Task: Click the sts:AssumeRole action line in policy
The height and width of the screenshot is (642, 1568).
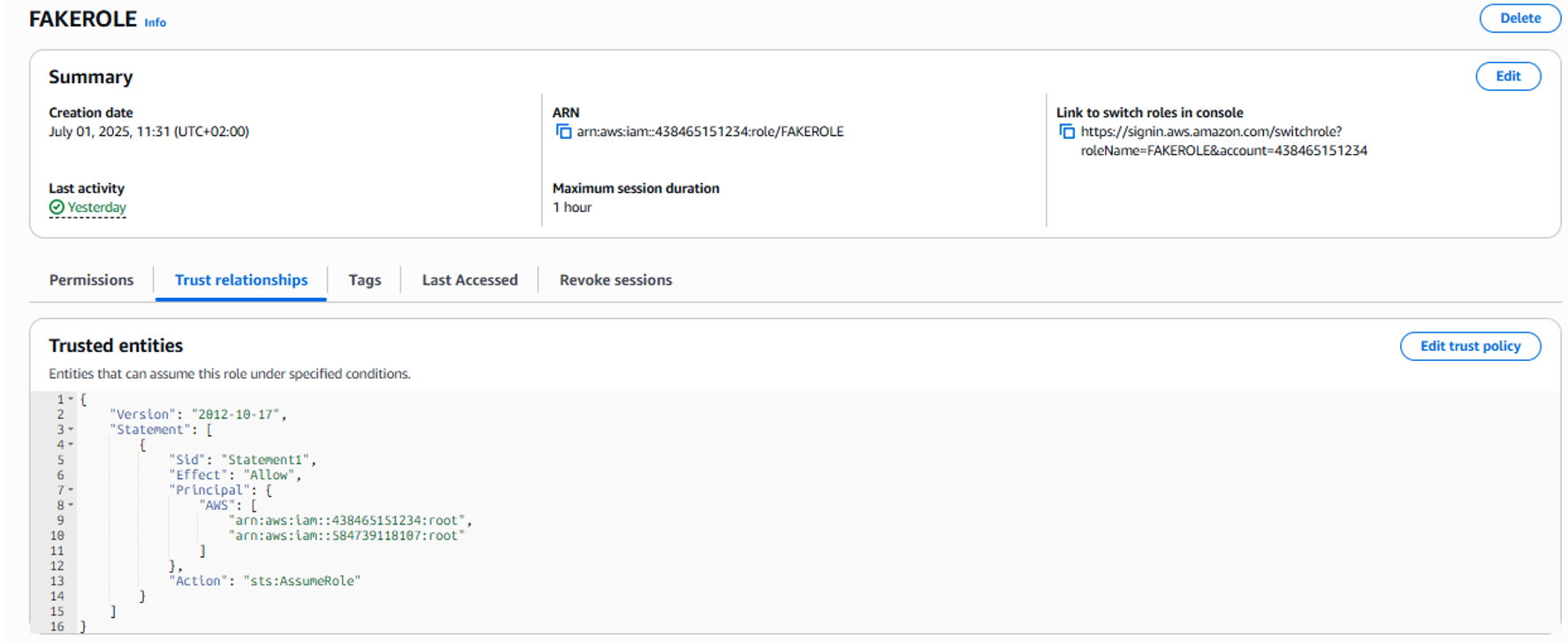Action: point(267,581)
